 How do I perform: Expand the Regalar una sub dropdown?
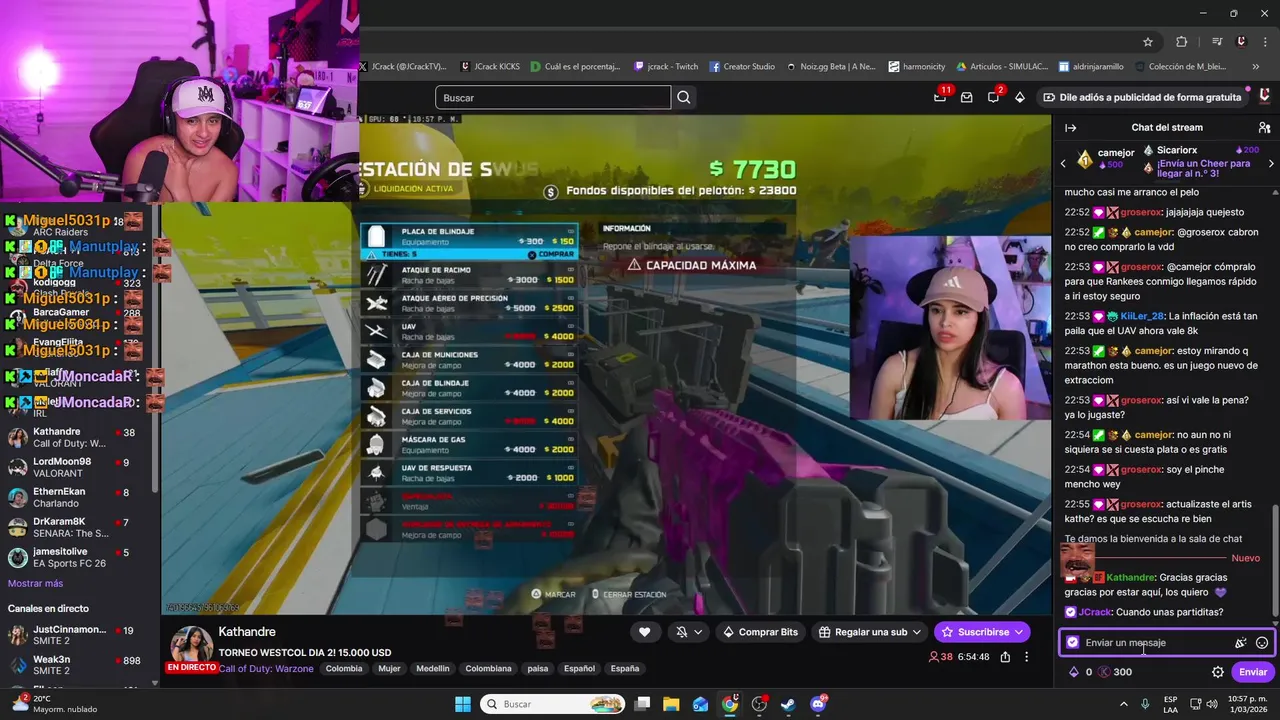(916, 632)
